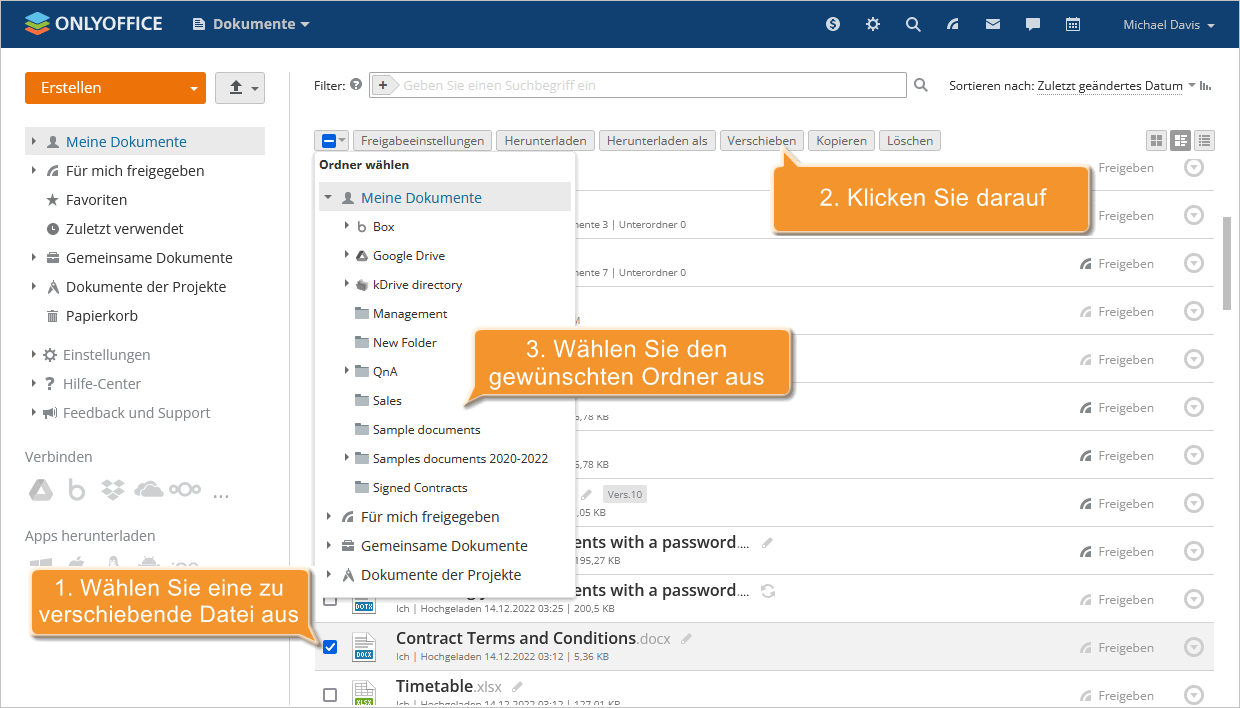1240x708 pixels.
Task: Open the arrow beside the select-all checkbox
Action: (x=342, y=141)
